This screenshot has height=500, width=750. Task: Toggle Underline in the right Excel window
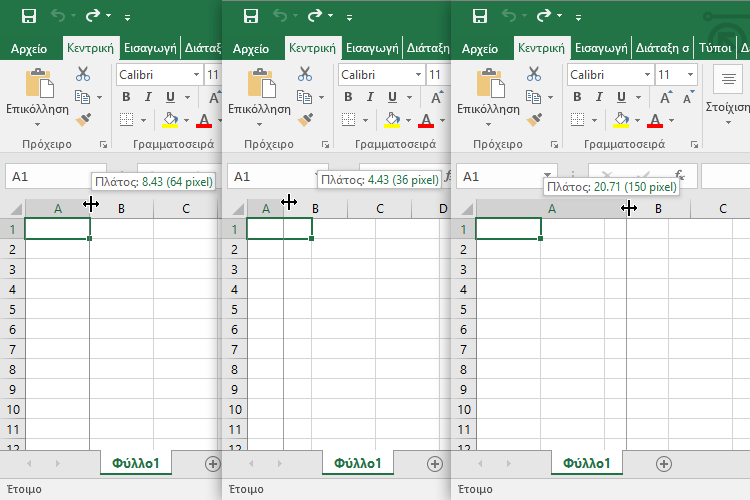point(621,98)
